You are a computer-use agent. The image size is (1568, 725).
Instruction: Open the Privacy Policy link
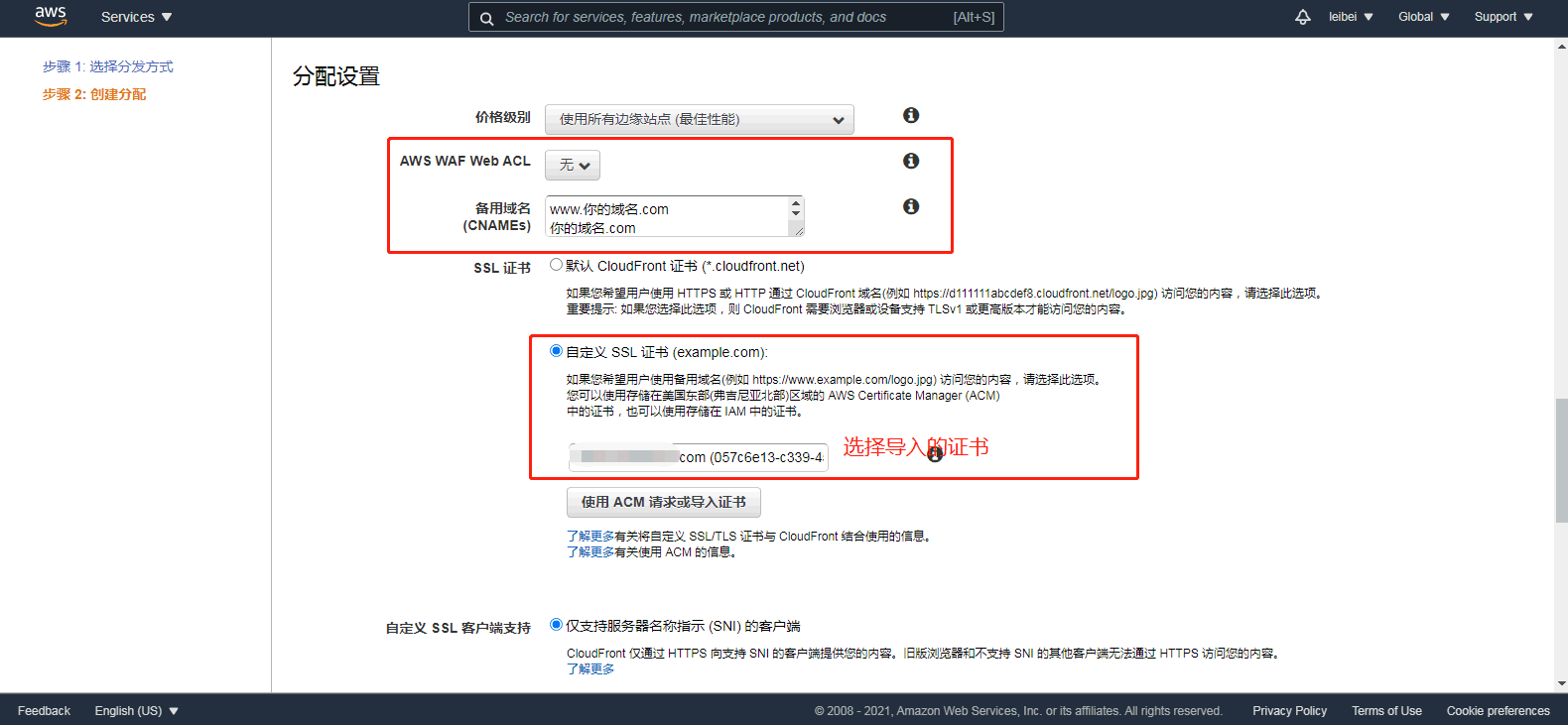(1289, 711)
